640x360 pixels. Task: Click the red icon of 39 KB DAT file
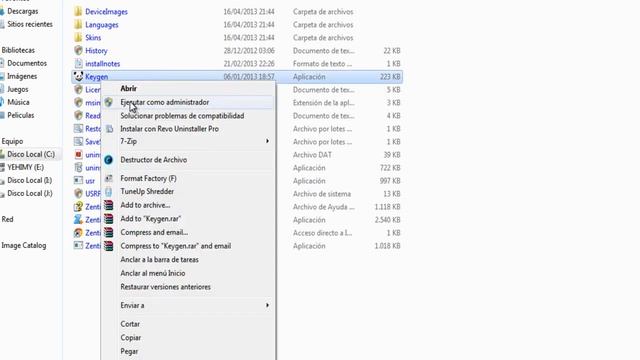click(78, 155)
